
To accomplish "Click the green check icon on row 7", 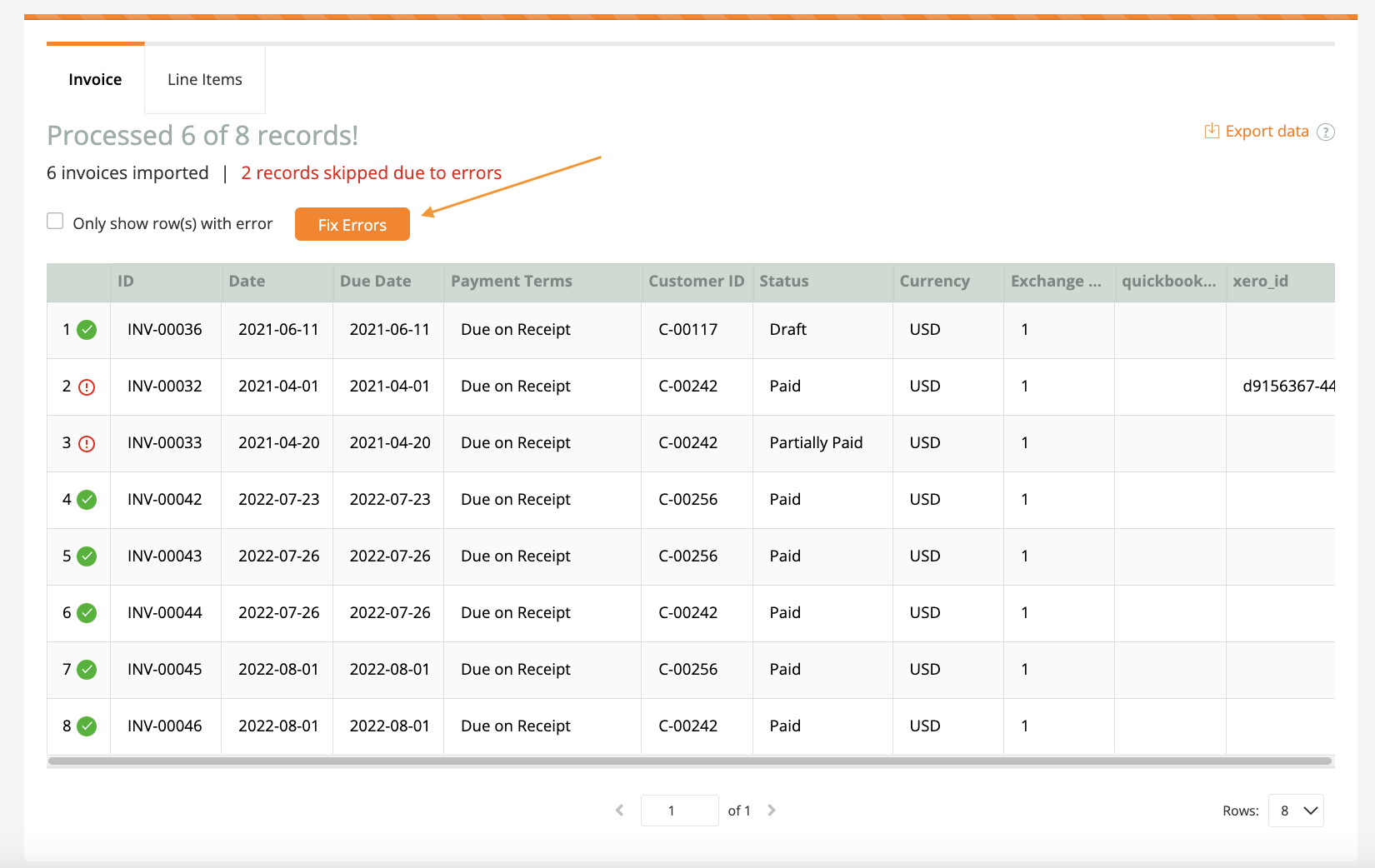I will click(87, 670).
